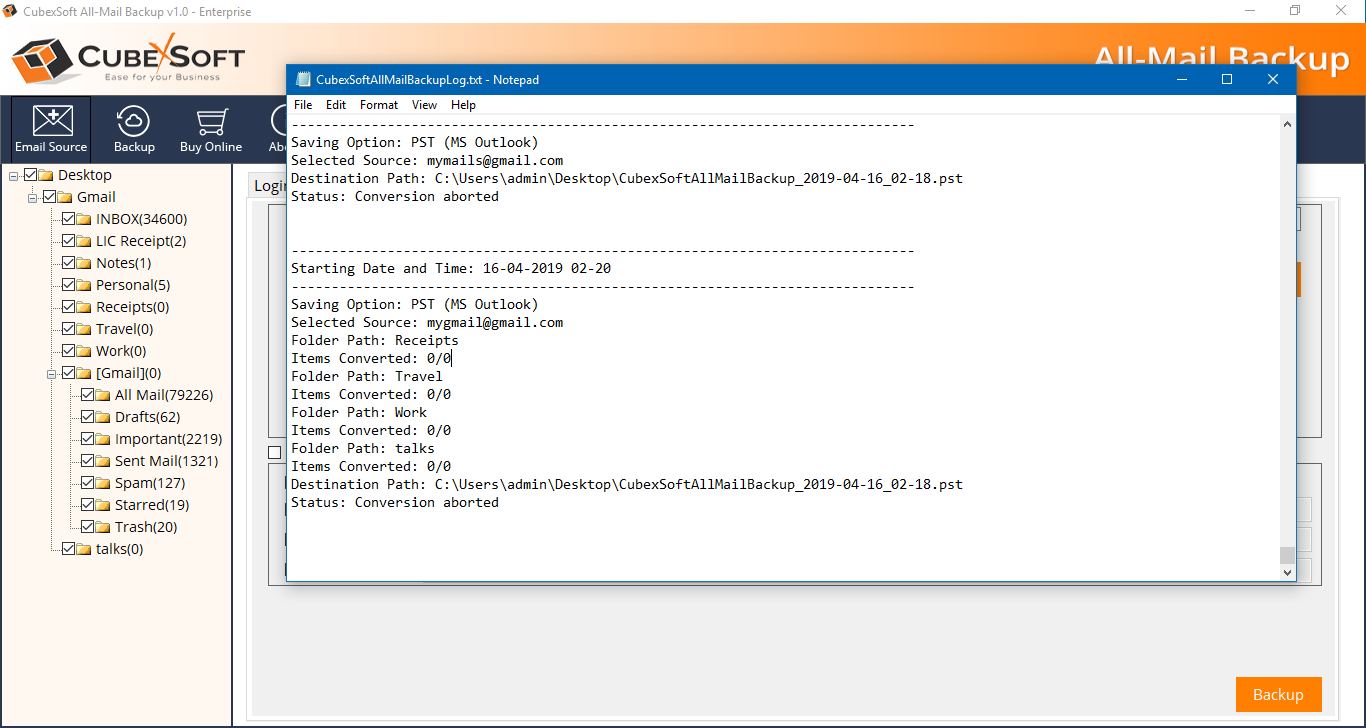Select the All Mail folder icon
Screen dimensions: 1366x728
(103, 395)
